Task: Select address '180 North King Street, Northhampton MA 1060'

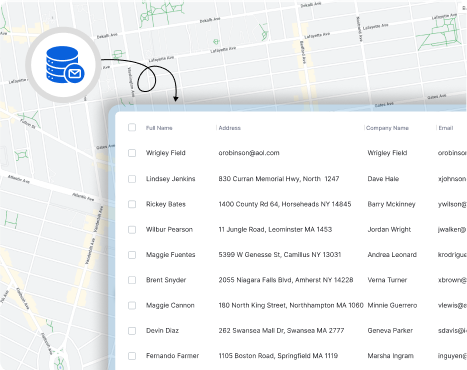Action: coord(291,305)
